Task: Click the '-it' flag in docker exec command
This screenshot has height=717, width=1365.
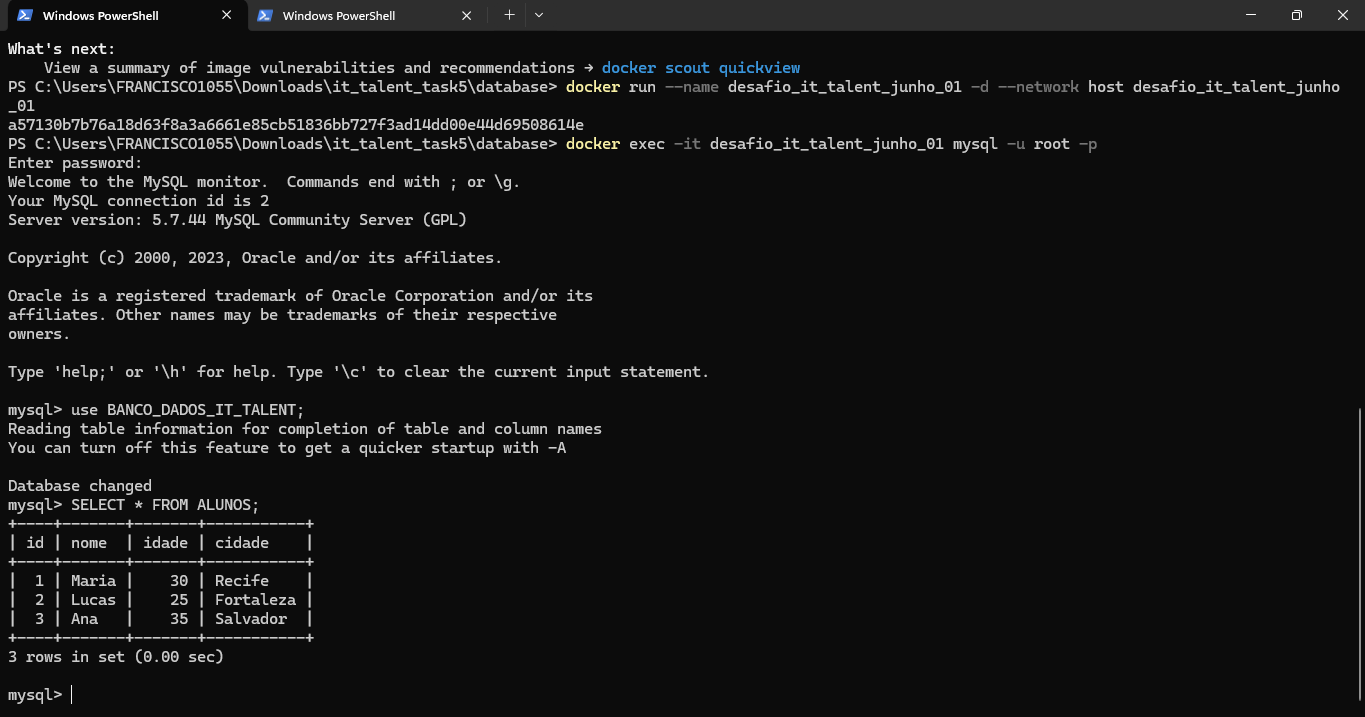Action: (687, 144)
